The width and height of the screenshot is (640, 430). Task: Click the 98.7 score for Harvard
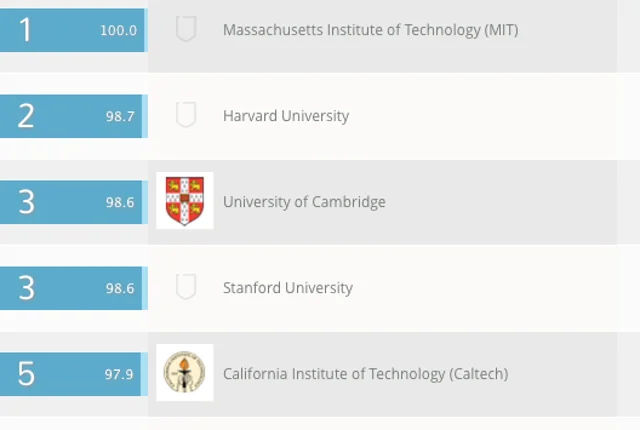[x=120, y=117]
